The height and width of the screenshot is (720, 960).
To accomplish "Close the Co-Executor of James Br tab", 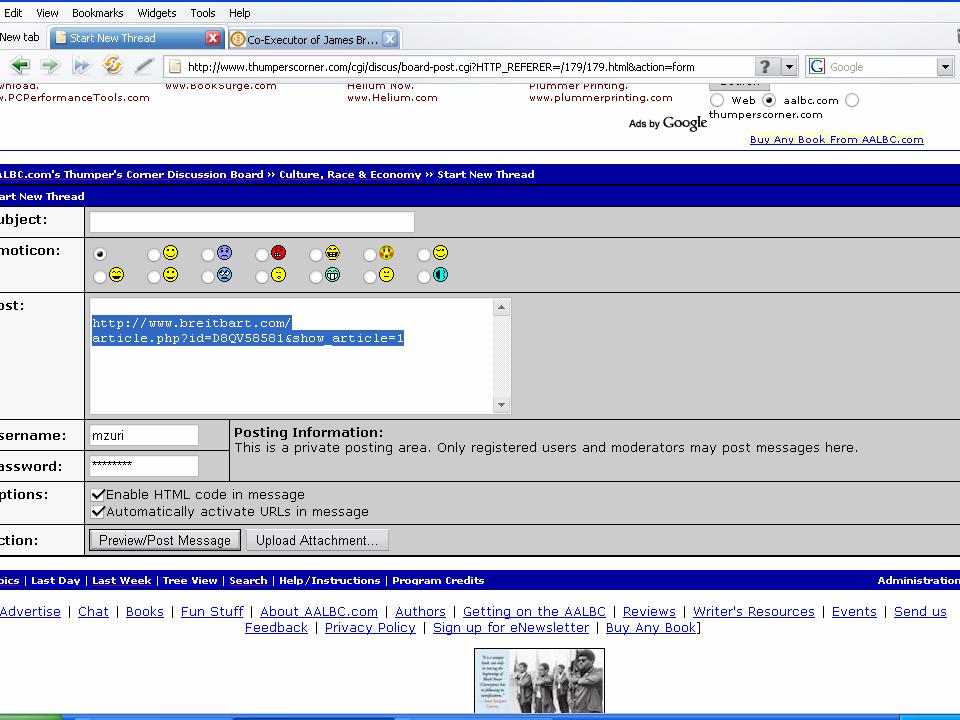I will tap(389, 39).
